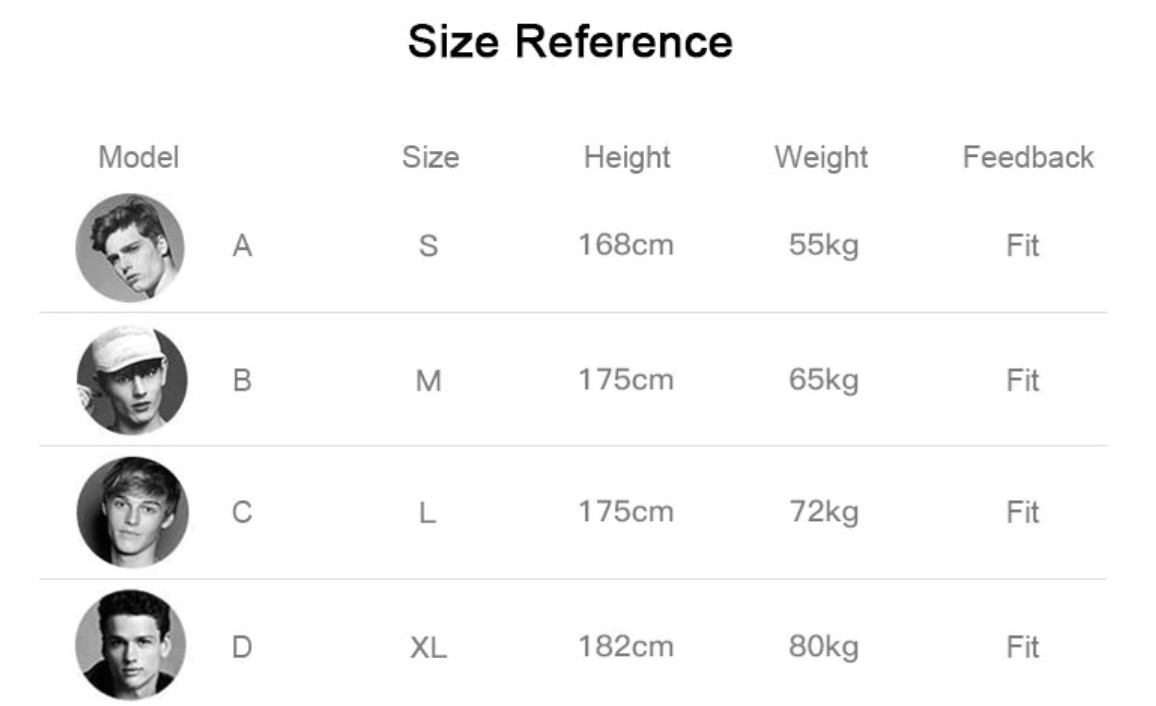Image resolution: width=1156 pixels, height=706 pixels.
Task: Click model B's avatar wearing a cap
Action: [132, 380]
